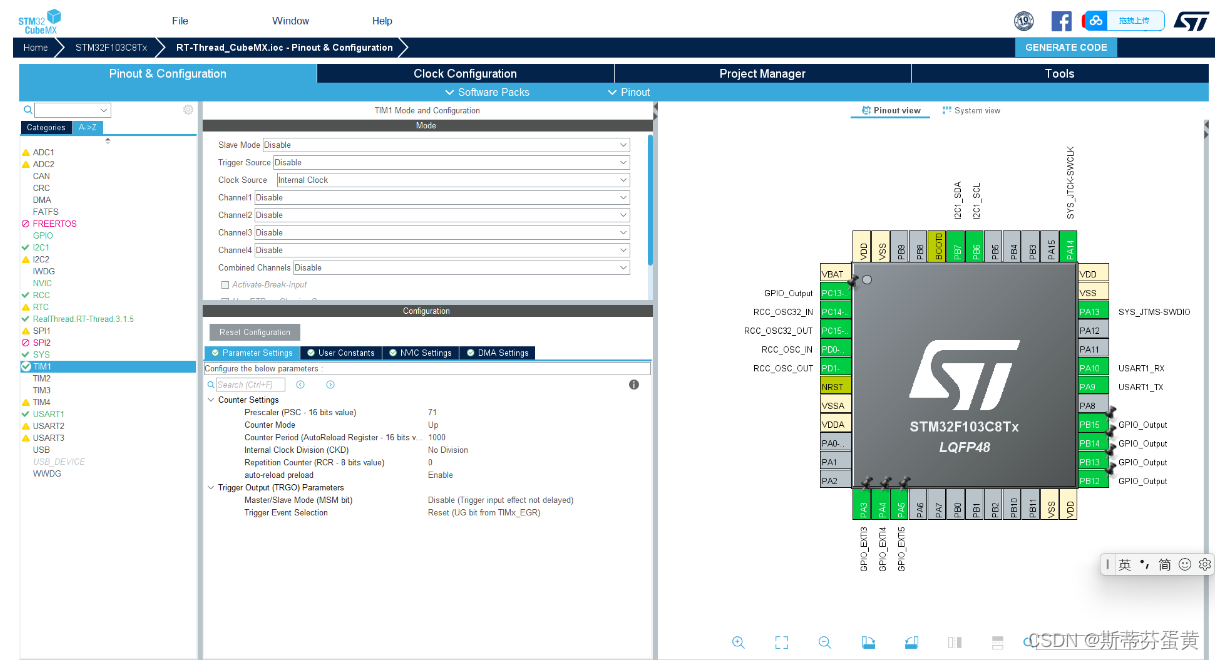Open the File menu
The width and height of the screenshot is (1215, 660).
pos(180,20)
